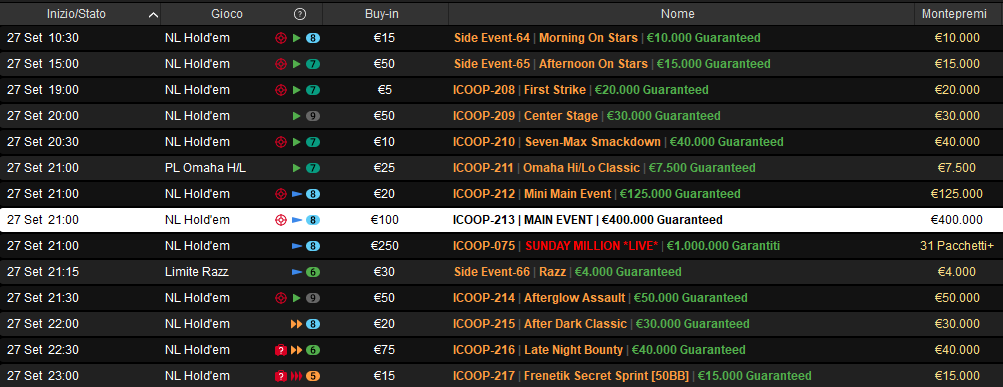Click the triple-arrow hyper speed icon on ICOOP-217 row
The width and height of the screenshot is (1003, 387).
point(297,376)
